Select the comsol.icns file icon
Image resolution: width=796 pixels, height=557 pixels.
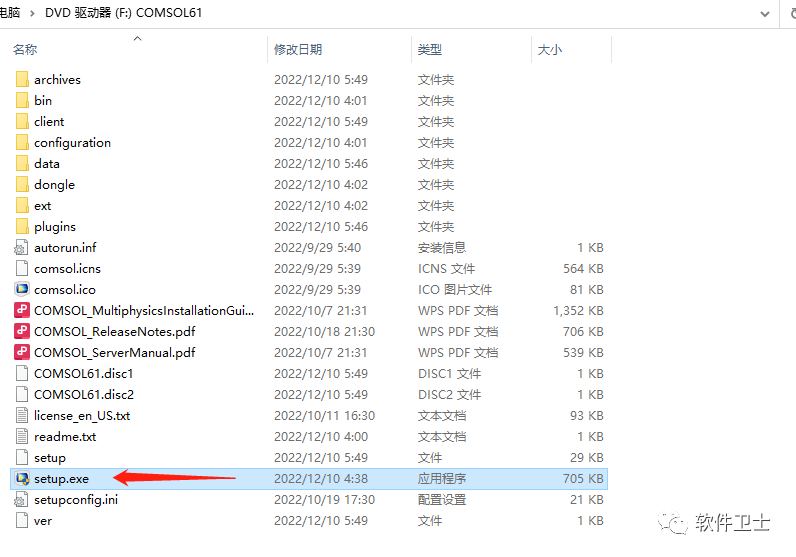pyautogui.click(x=22, y=269)
